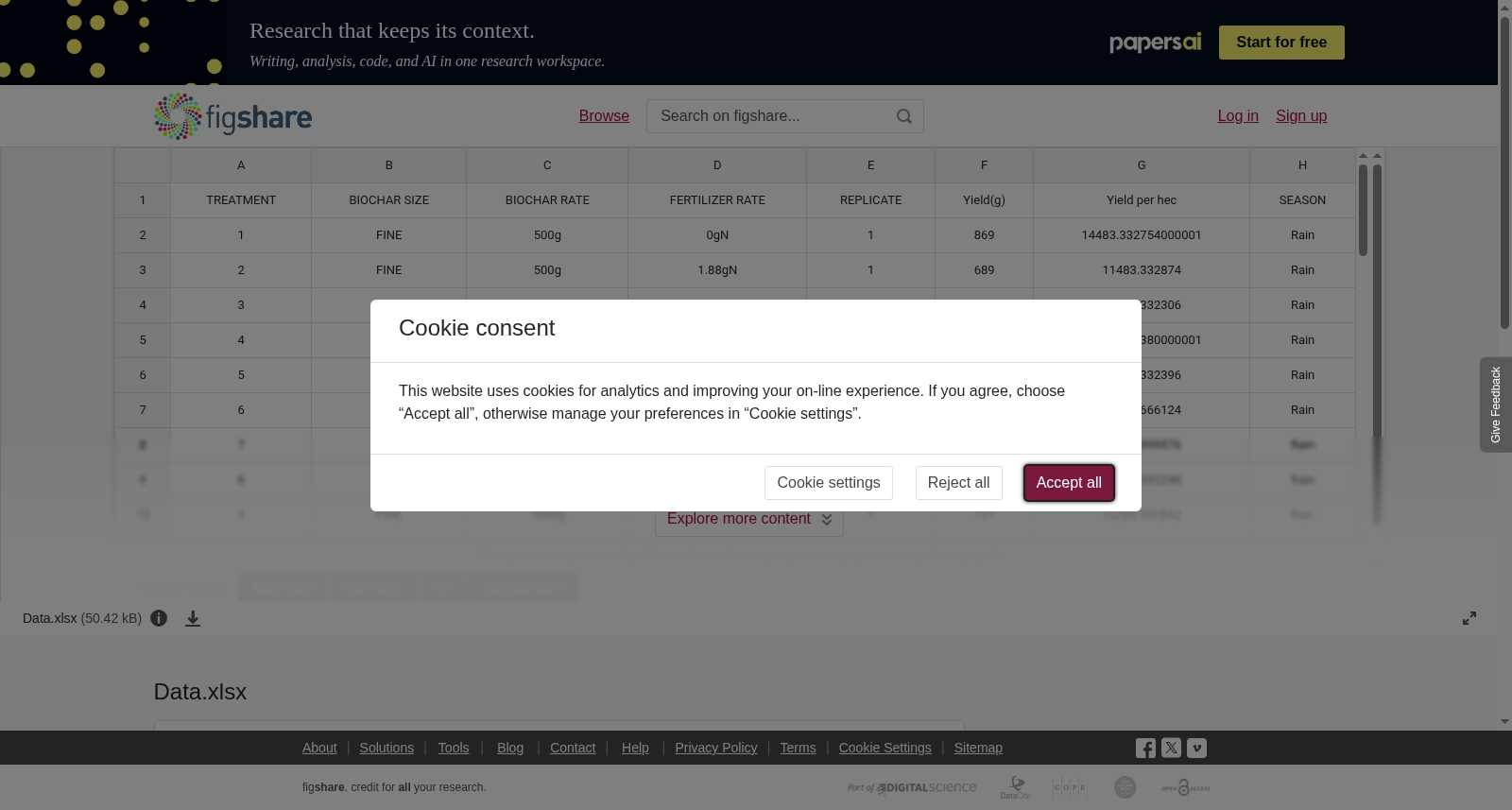The image size is (1512, 810).
Task: Open the Digital Science logo link
Action: pyautogui.click(x=912, y=787)
